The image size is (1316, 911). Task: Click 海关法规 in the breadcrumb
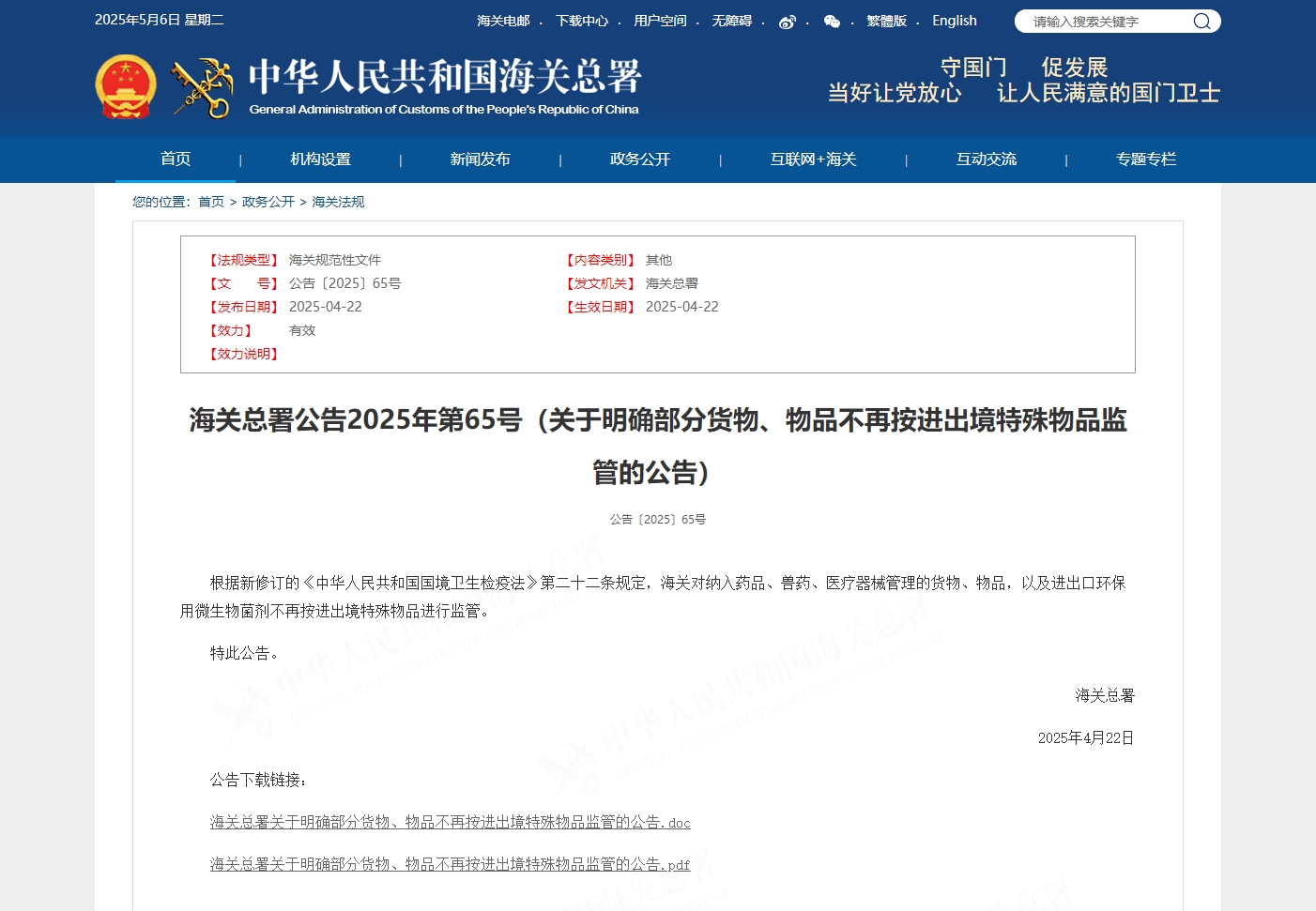pos(338,202)
